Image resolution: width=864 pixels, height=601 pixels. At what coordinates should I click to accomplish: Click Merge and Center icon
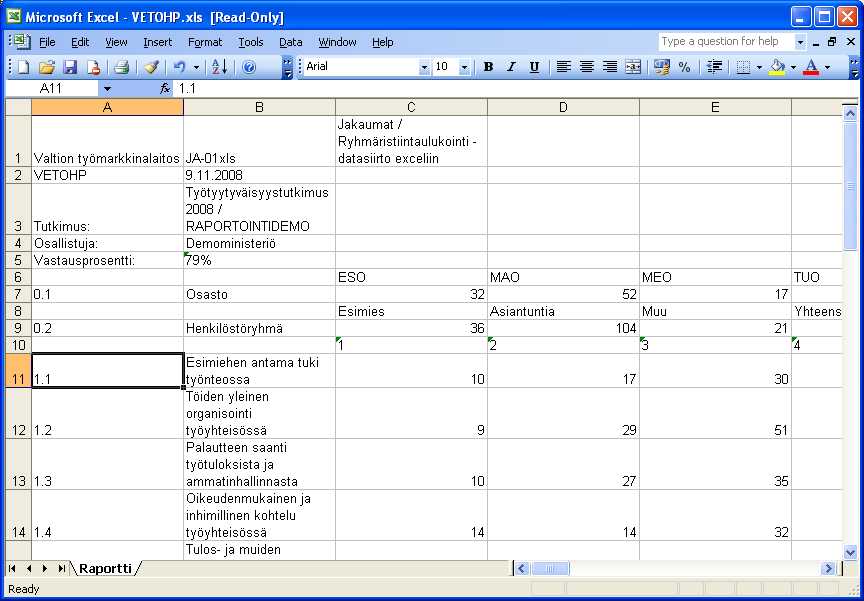click(633, 67)
